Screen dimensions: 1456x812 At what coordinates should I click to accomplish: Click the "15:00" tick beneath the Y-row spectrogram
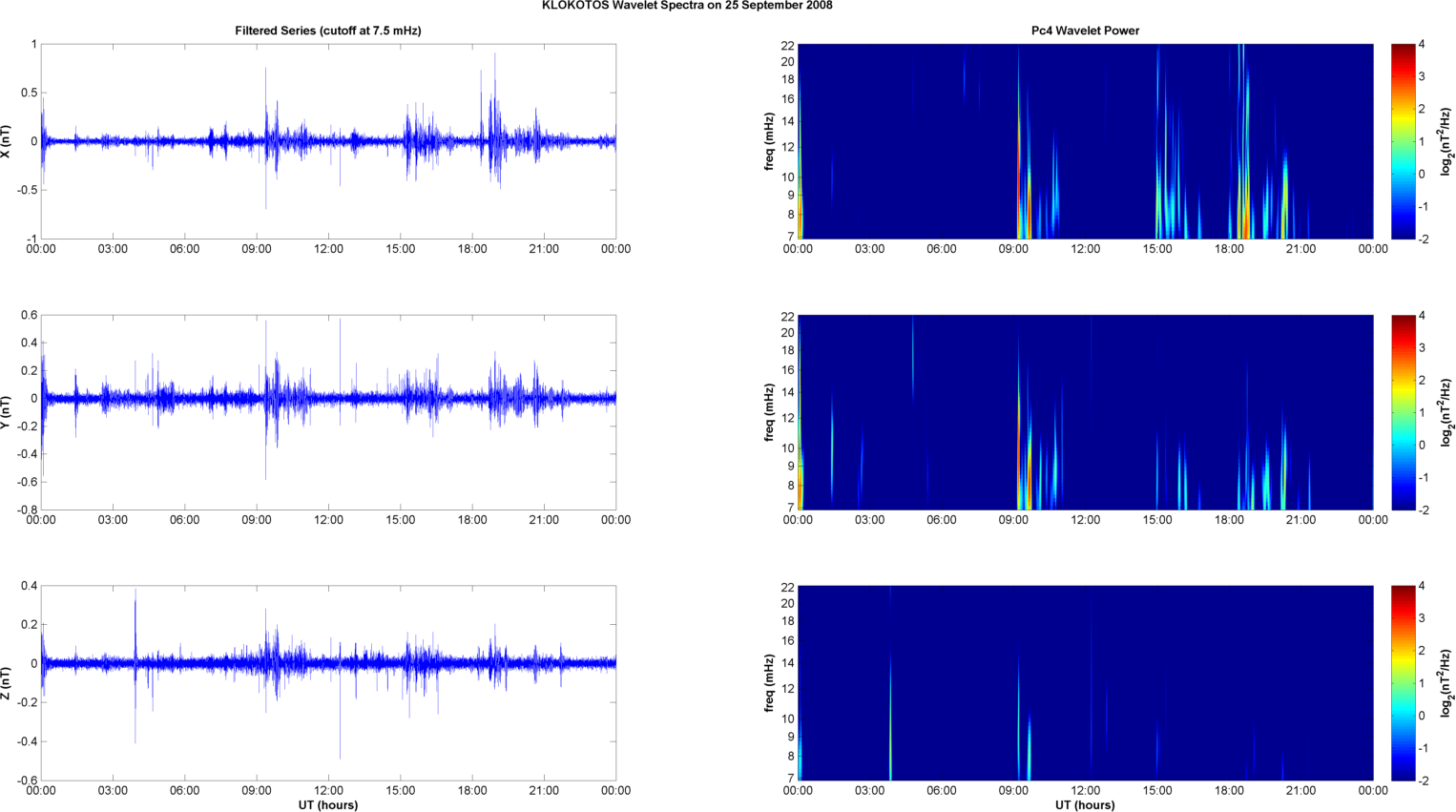click(x=1157, y=520)
